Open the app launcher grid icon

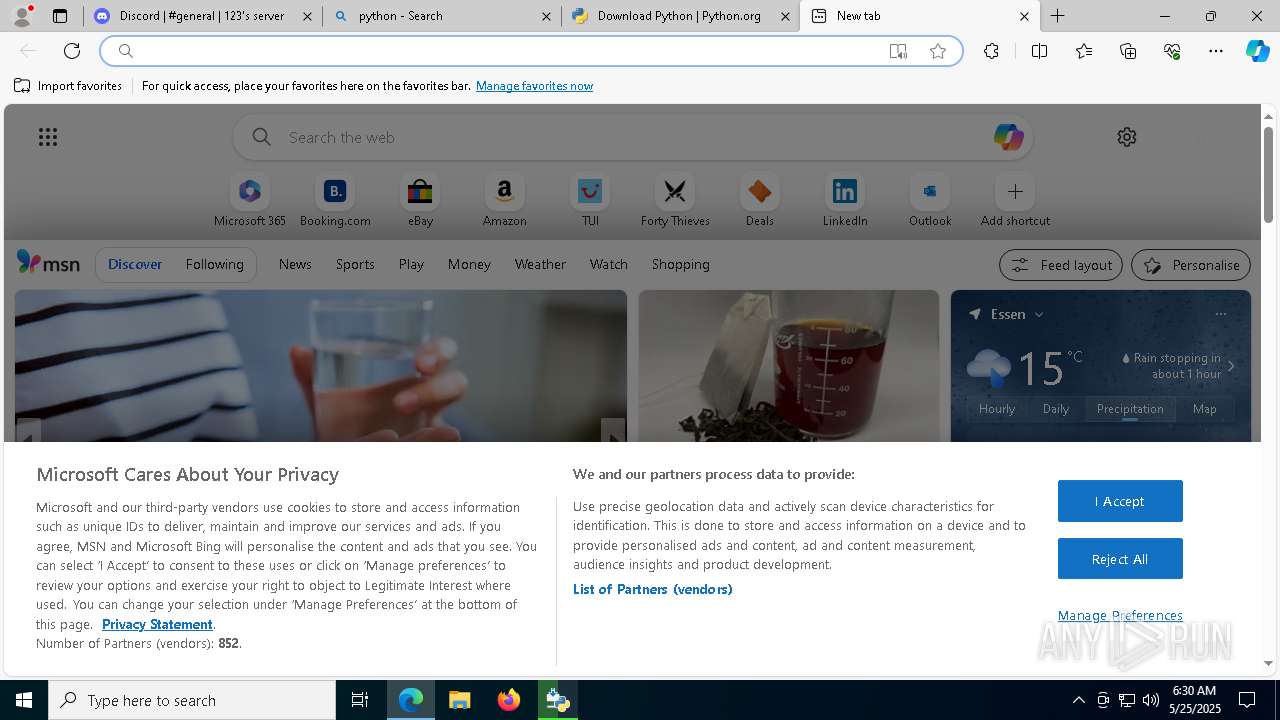48,137
